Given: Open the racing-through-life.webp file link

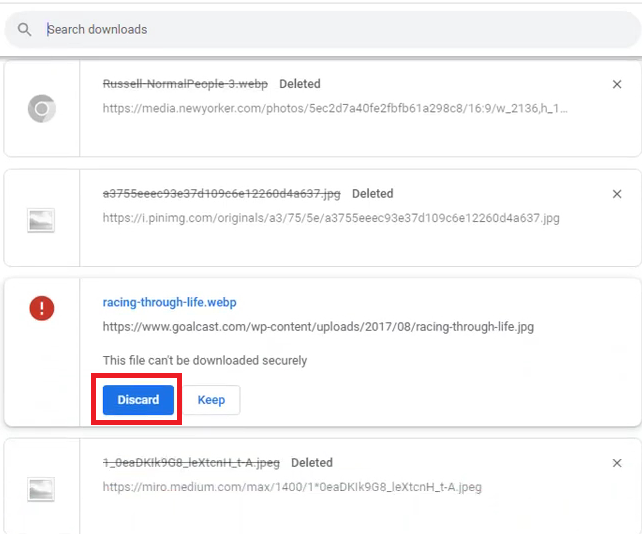Looking at the screenshot, I should (x=169, y=302).
